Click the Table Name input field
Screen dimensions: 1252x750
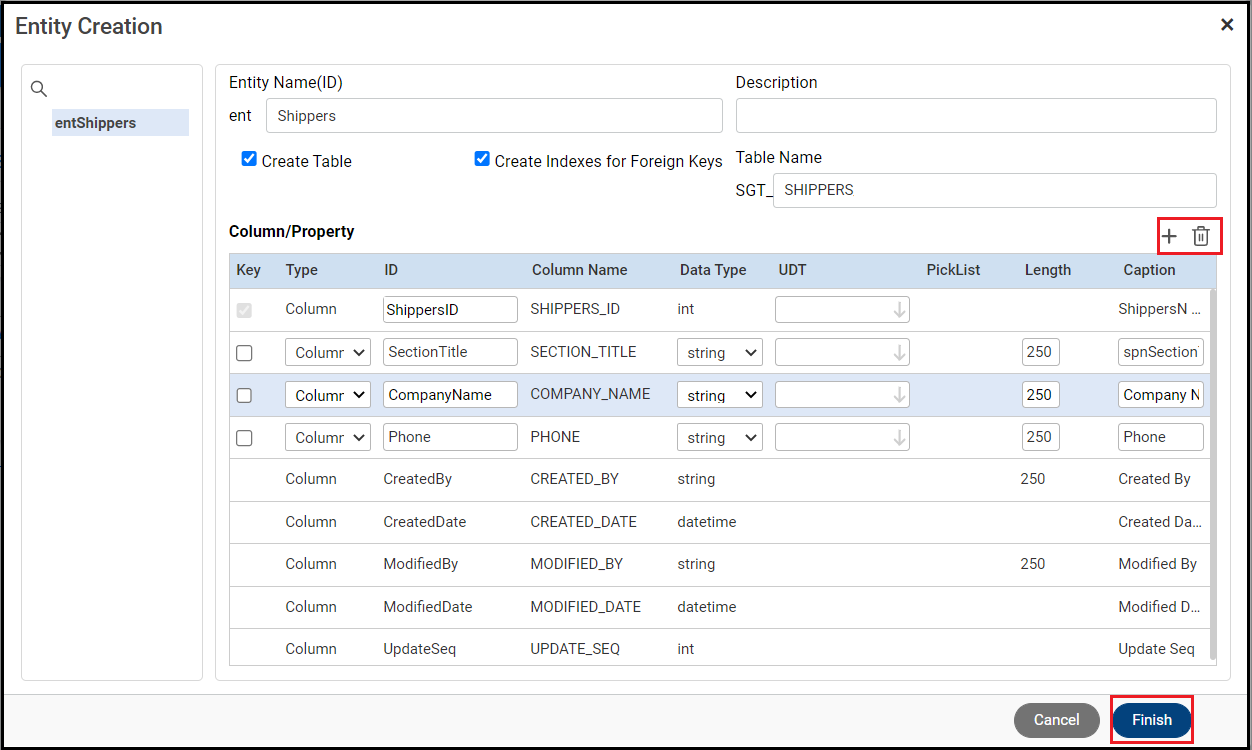(994, 190)
